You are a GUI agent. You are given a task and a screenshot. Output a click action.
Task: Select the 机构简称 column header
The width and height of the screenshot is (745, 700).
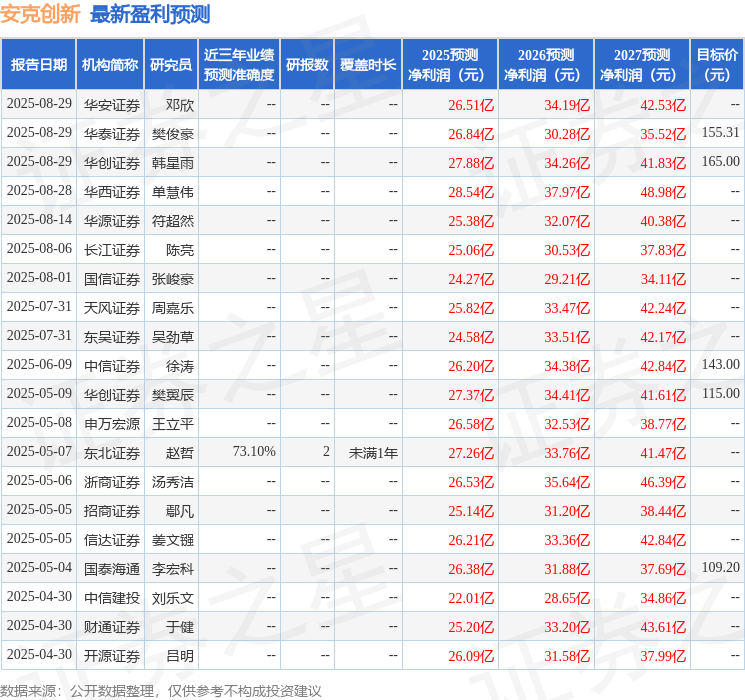tap(110, 65)
